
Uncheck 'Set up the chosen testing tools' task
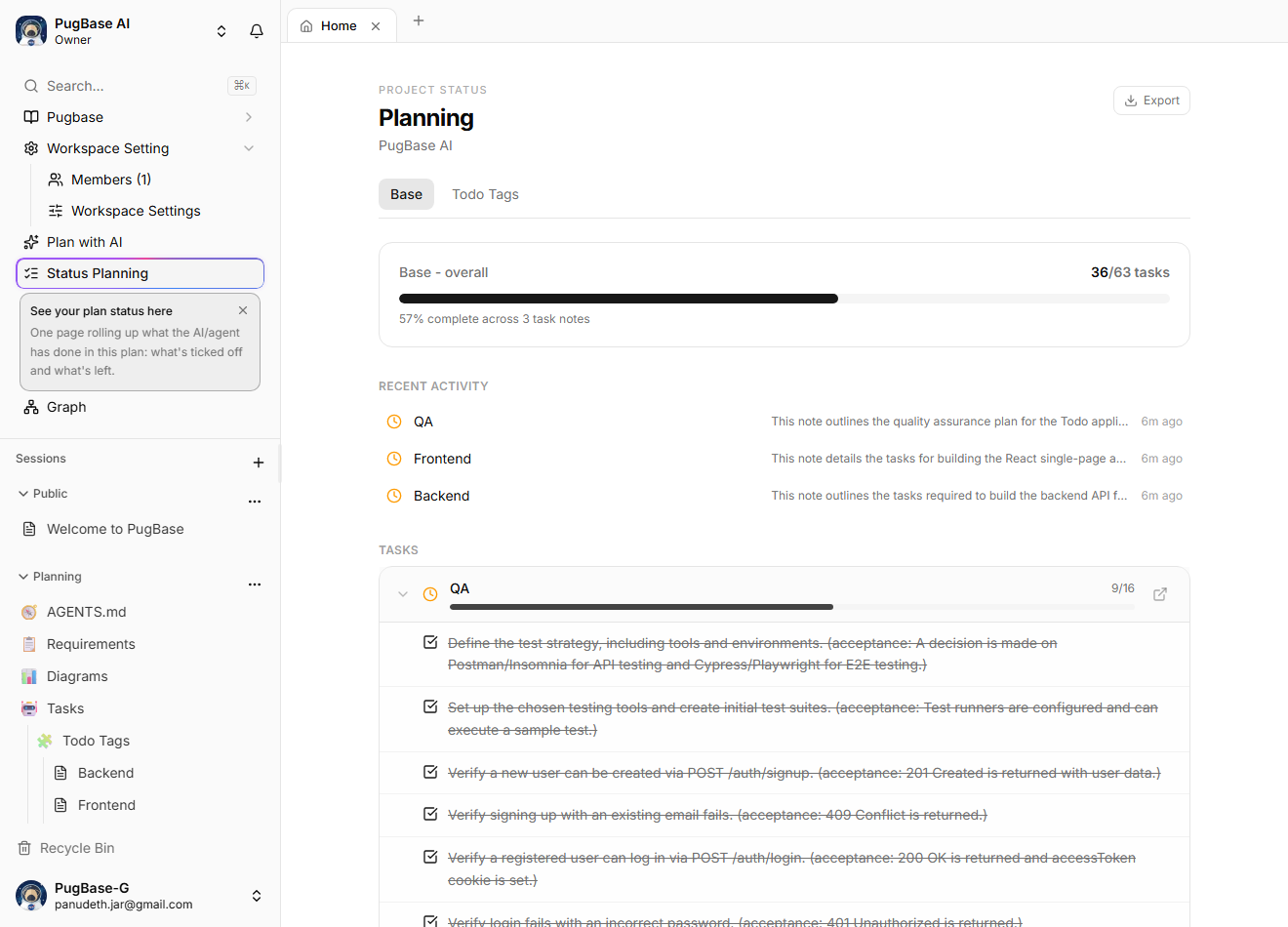pyautogui.click(x=430, y=706)
